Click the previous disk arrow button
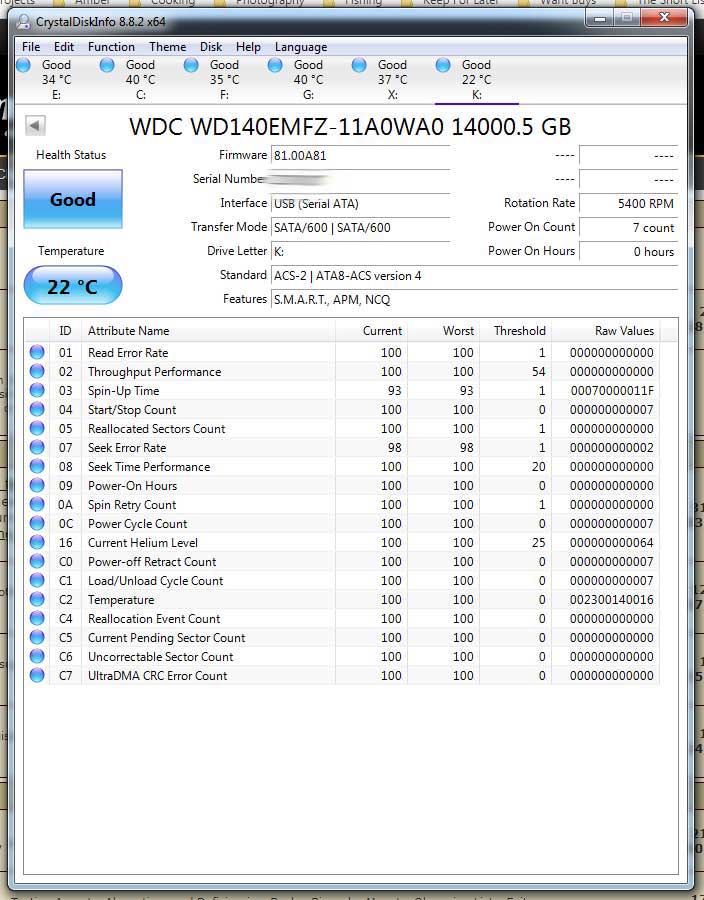704x900 pixels. pyautogui.click(x=36, y=126)
